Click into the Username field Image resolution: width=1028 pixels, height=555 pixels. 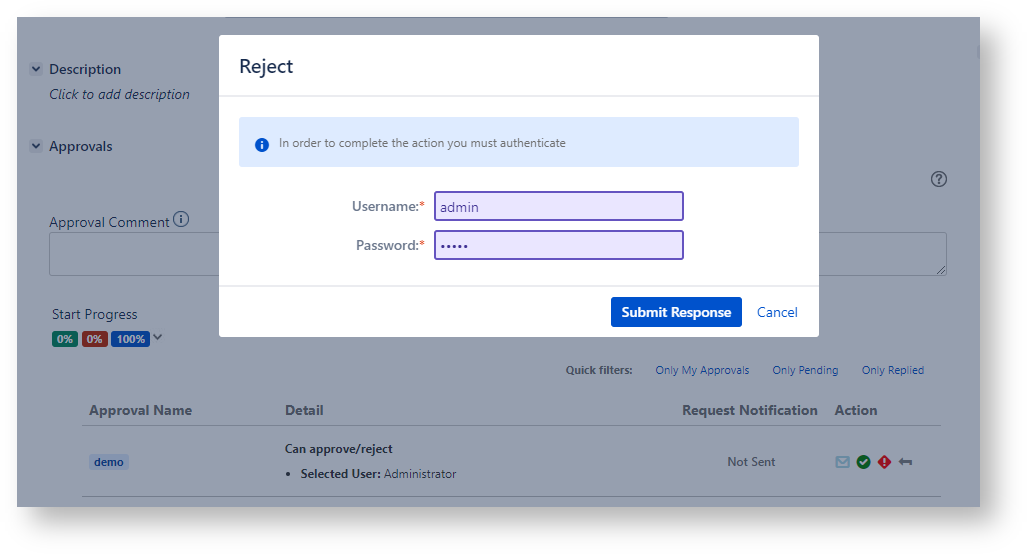[x=558, y=207]
